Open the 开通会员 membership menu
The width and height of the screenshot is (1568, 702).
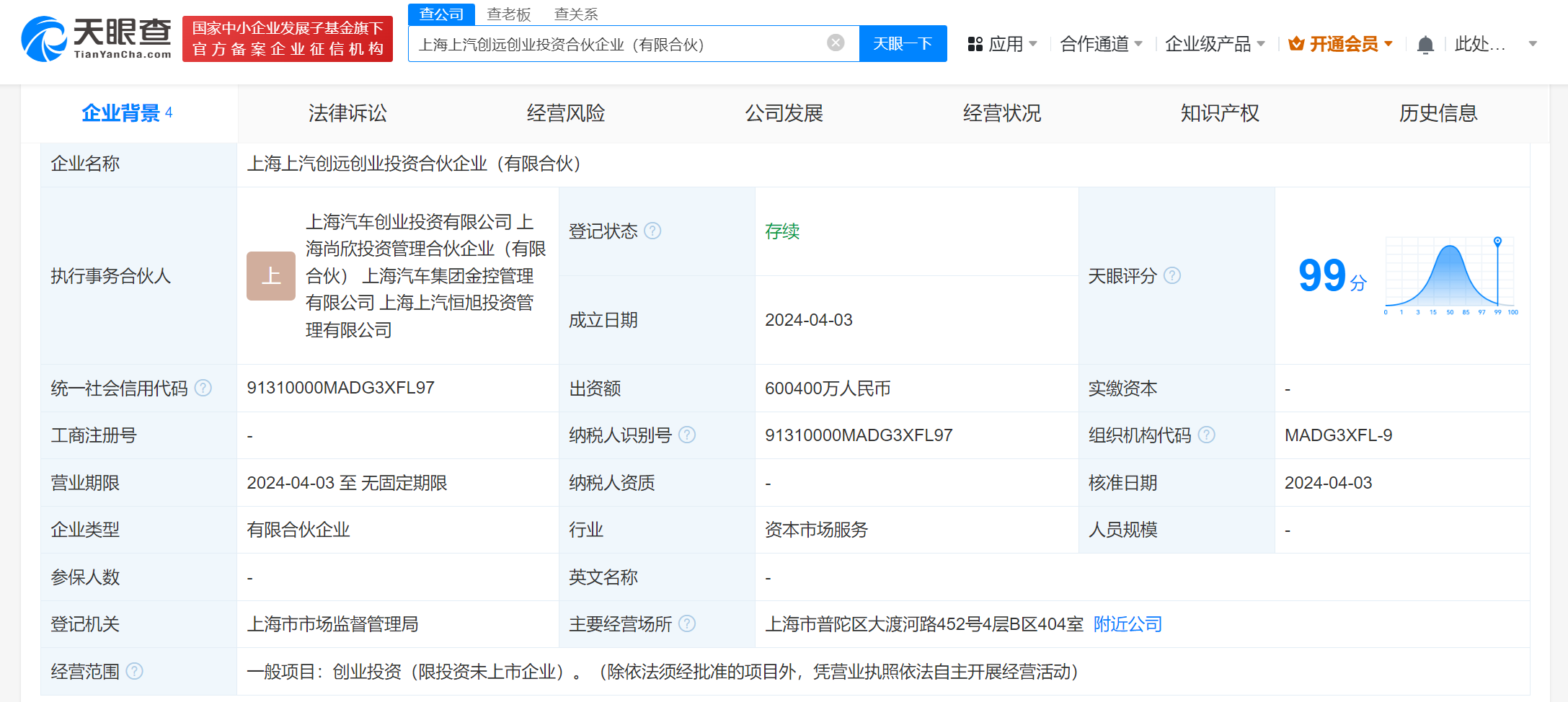[x=1341, y=45]
